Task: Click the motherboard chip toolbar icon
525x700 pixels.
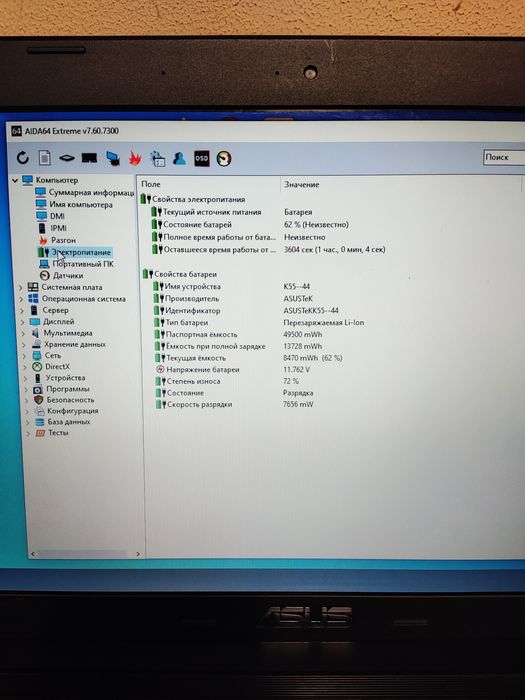Action: pos(67,158)
